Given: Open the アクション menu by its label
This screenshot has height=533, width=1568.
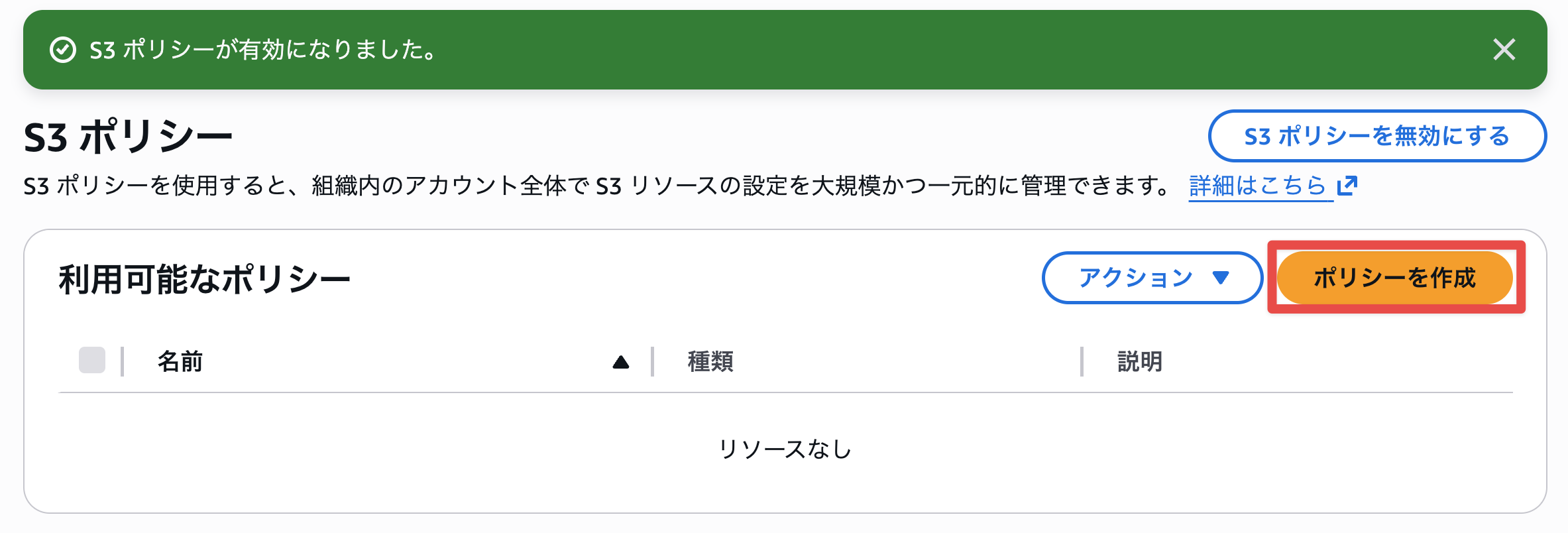Looking at the screenshot, I should [1135, 278].
